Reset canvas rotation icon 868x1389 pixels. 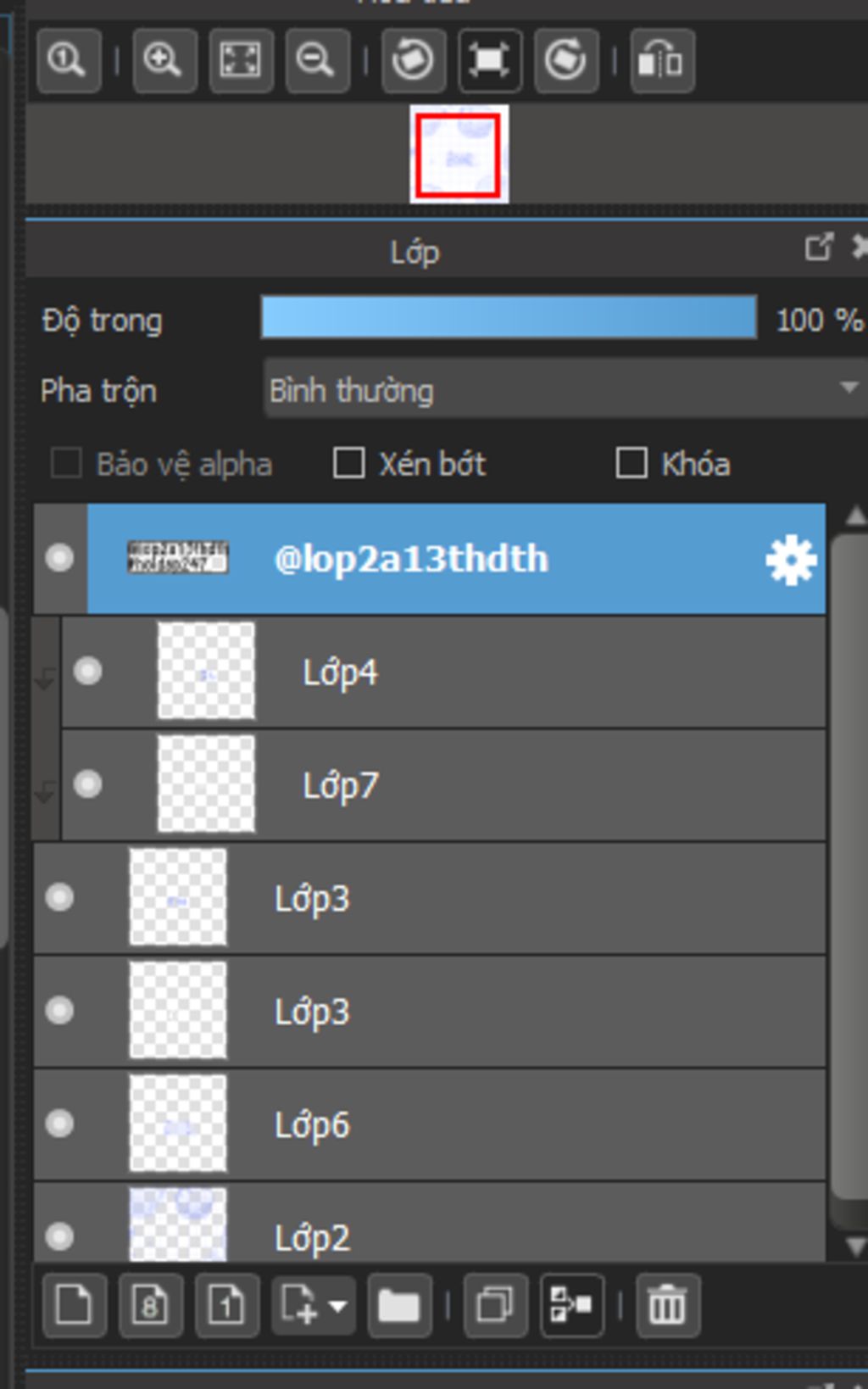[490, 60]
